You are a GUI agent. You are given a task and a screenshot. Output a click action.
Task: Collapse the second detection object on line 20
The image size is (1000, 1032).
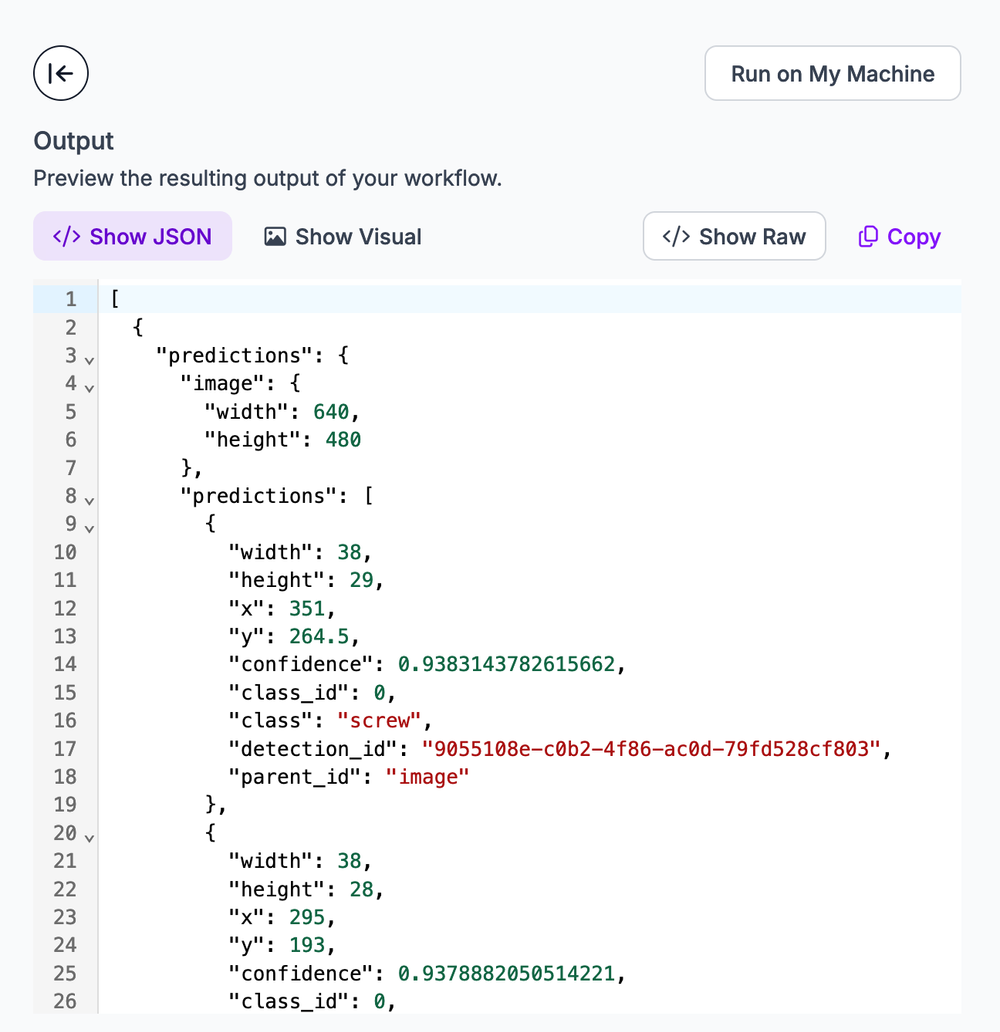[88, 836]
